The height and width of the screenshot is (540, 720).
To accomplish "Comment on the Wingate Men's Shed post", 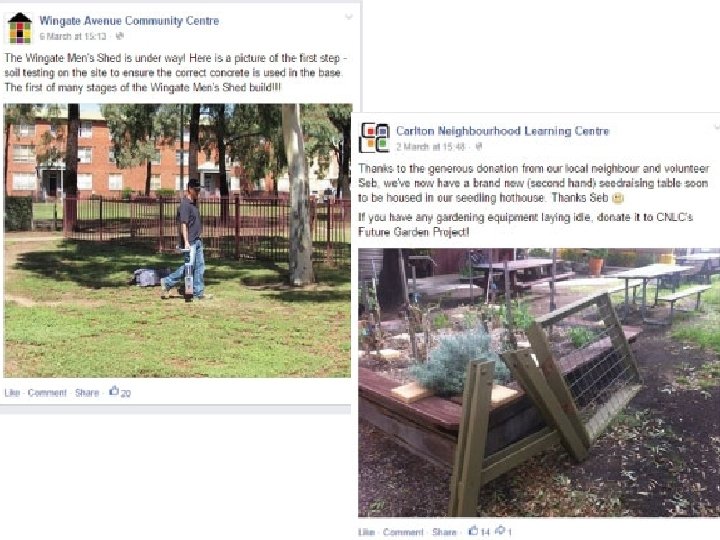I will 47,393.
